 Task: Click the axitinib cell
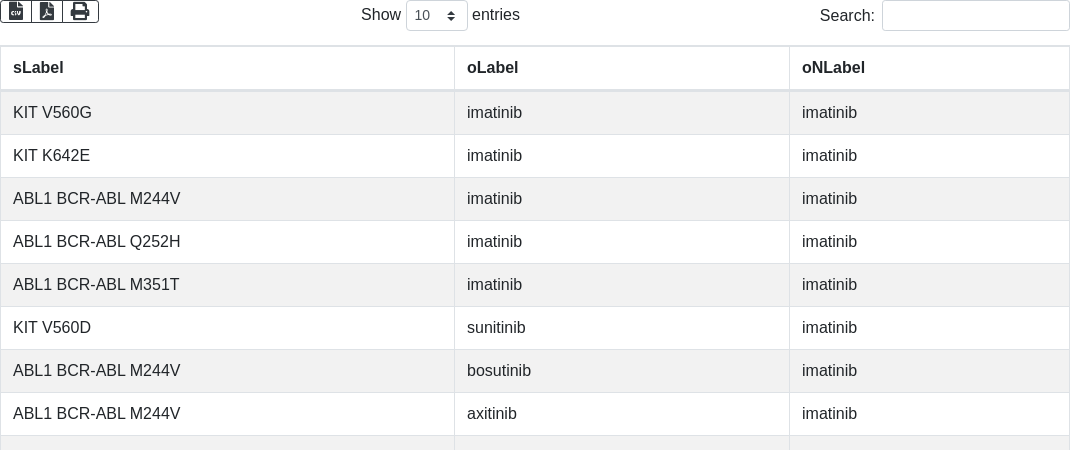(492, 414)
